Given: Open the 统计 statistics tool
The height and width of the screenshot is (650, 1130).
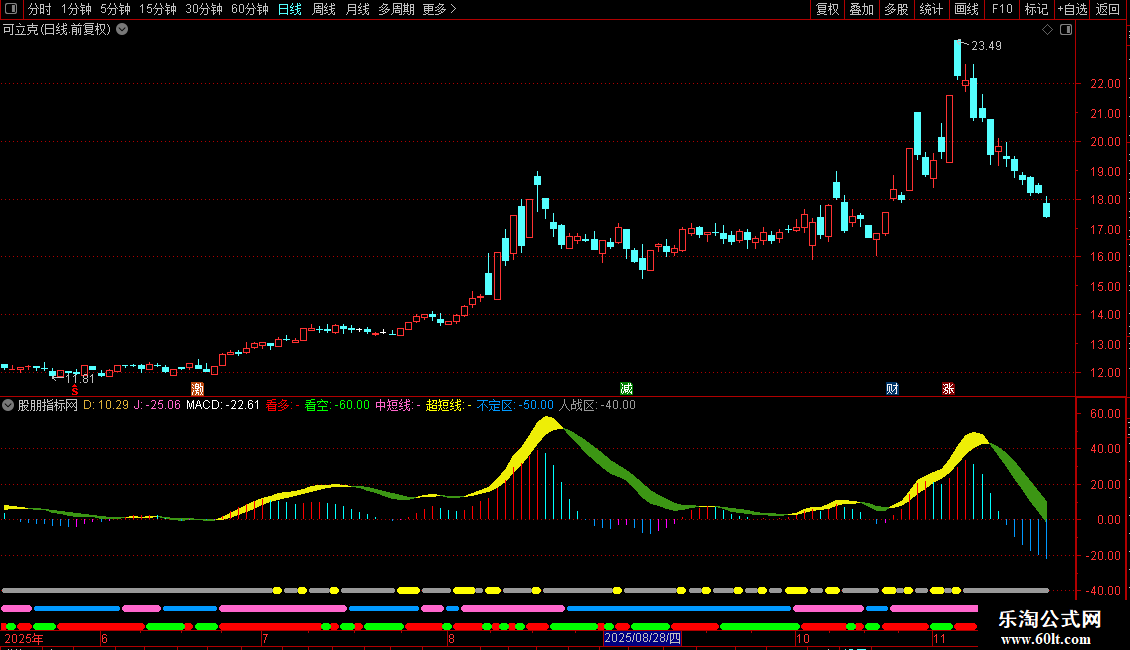Looking at the screenshot, I should 931,9.
